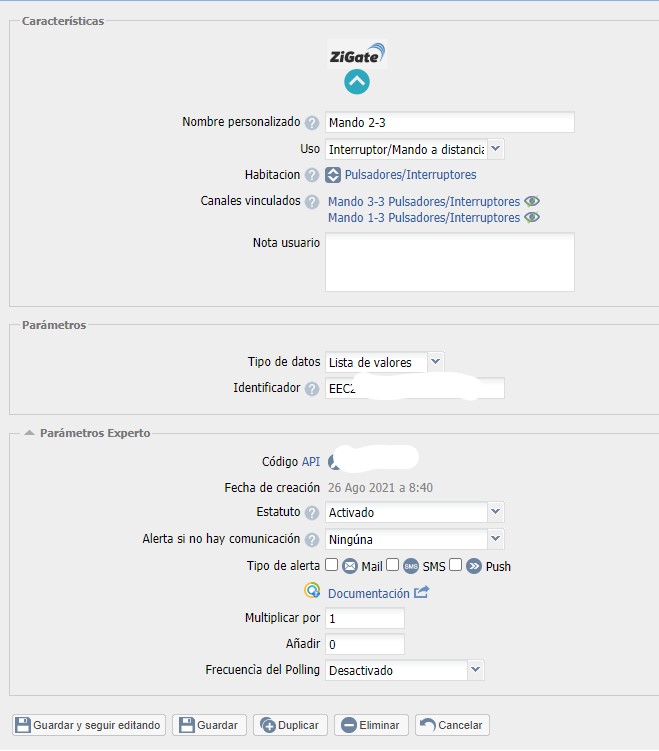The height and width of the screenshot is (751, 659).
Task: Click help icon beside Identificador label
Action: [x=312, y=389]
